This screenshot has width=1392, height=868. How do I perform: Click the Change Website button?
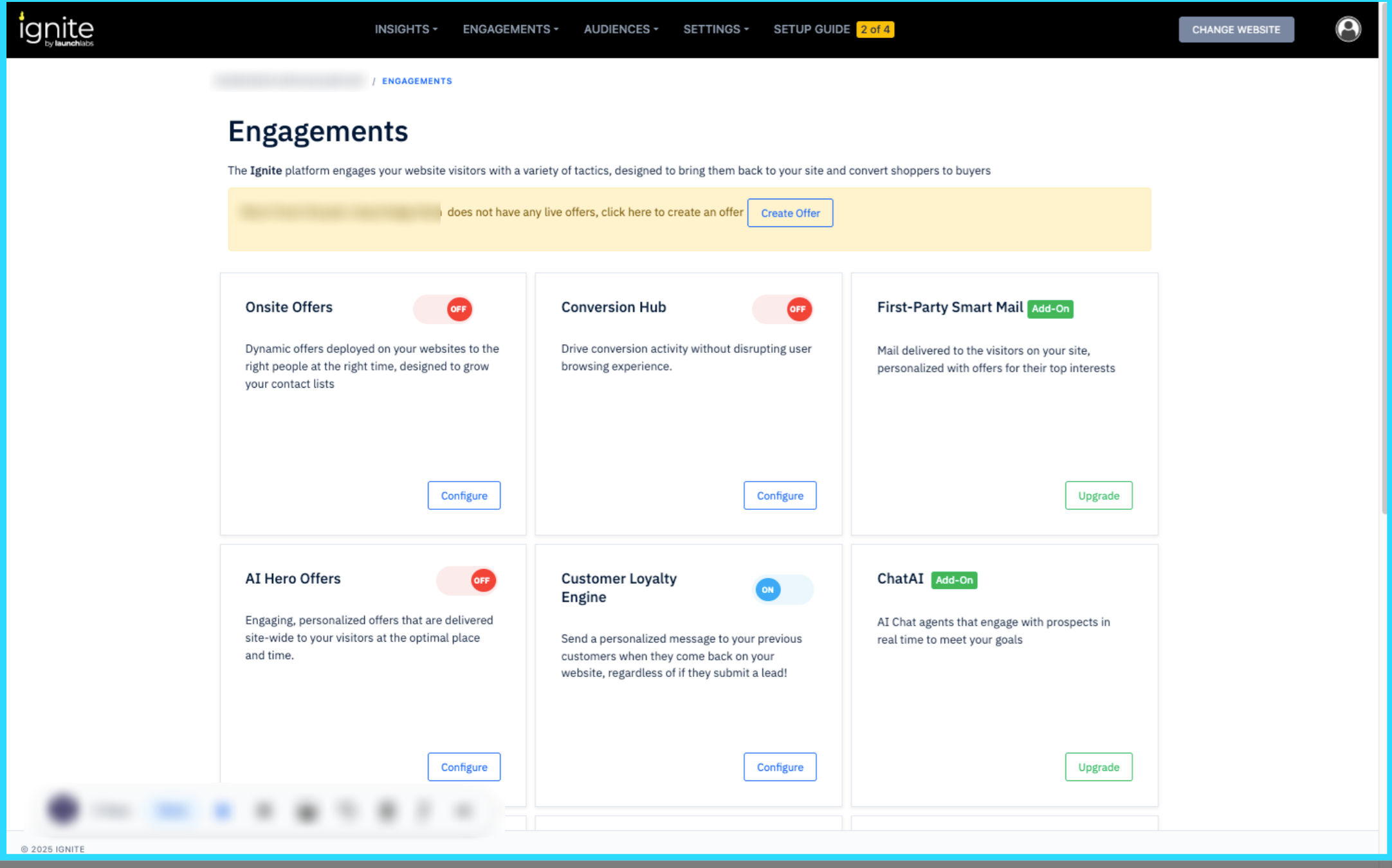pyautogui.click(x=1236, y=30)
